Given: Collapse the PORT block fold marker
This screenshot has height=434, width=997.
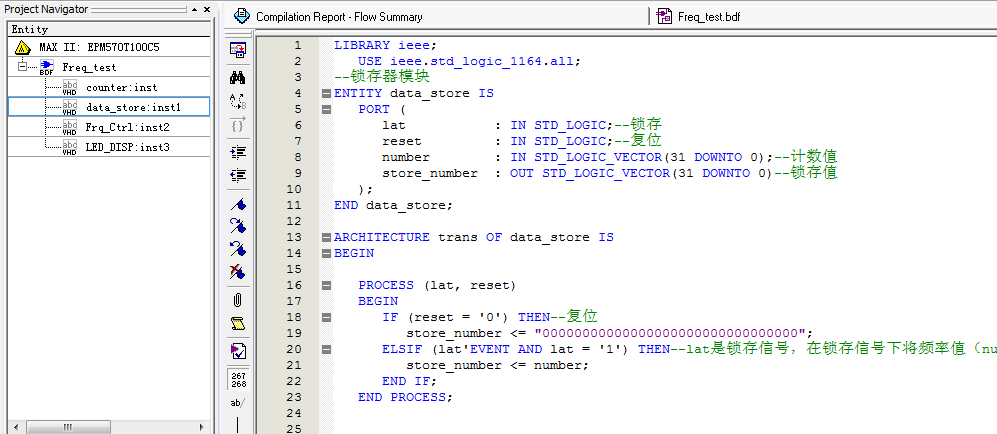Looking at the screenshot, I should point(327,109).
